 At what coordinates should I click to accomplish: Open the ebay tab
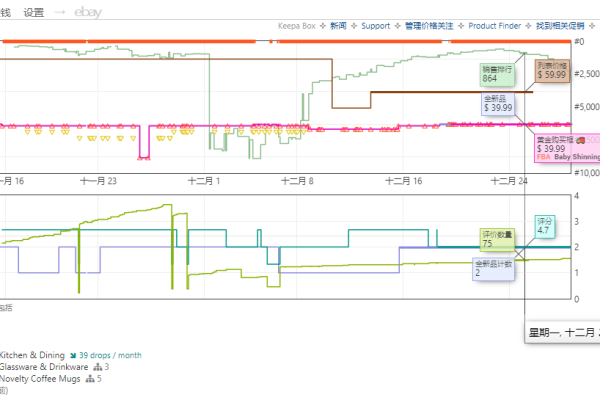click(x=88, y=12)
